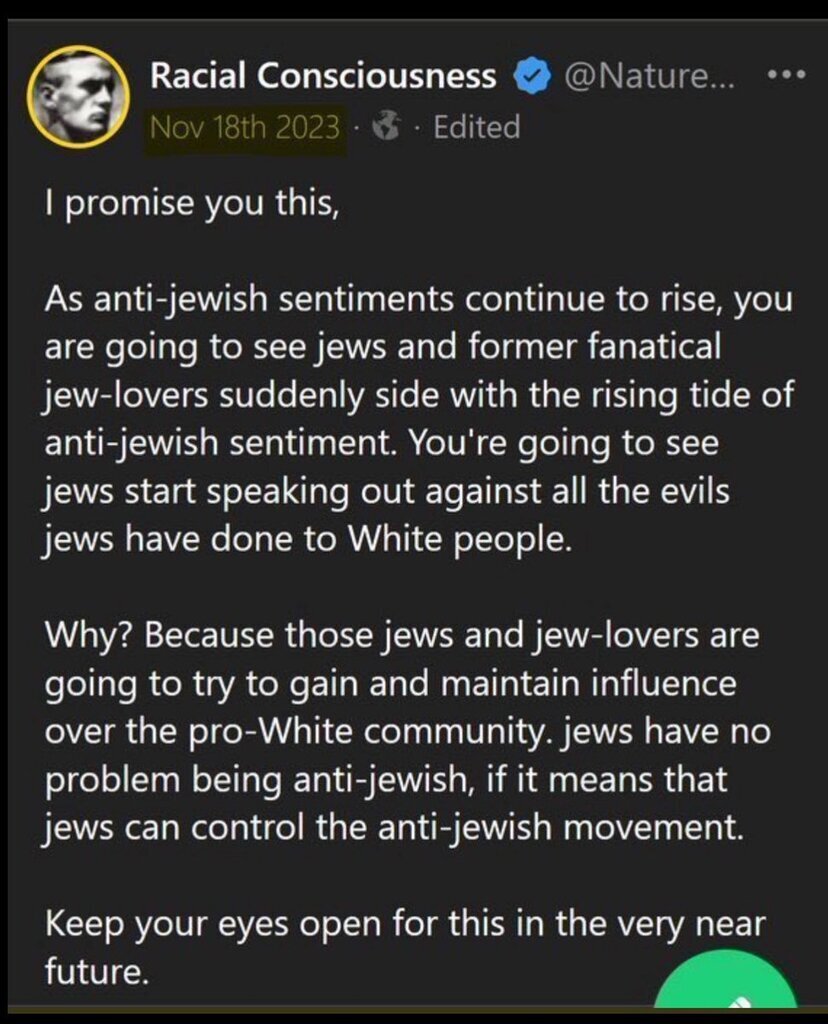Open the "Nov 18th 2023" timestamp link
The image size is (828, 1024).
(244, 128)
